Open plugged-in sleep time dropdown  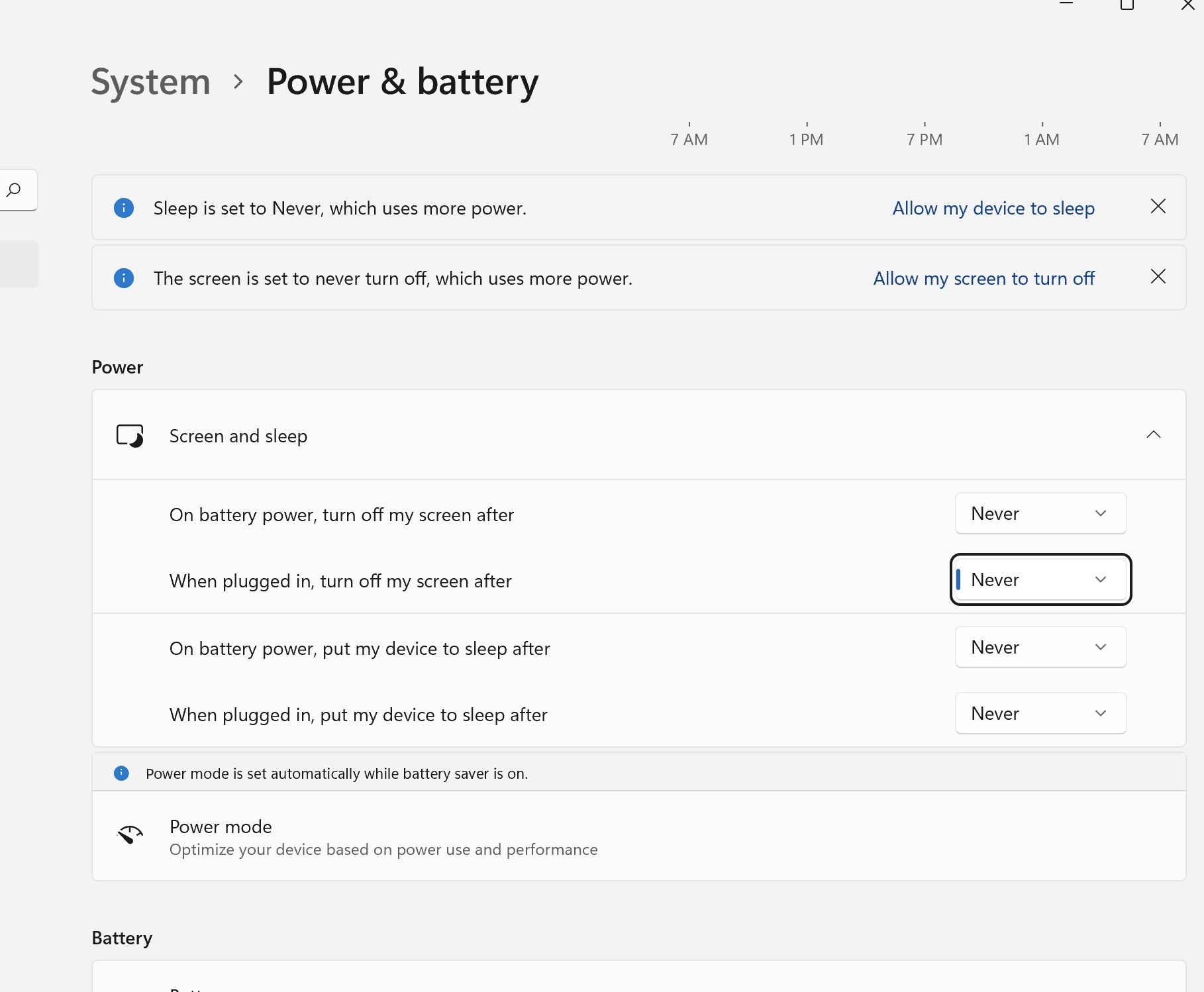click(x=1040, y=714)
